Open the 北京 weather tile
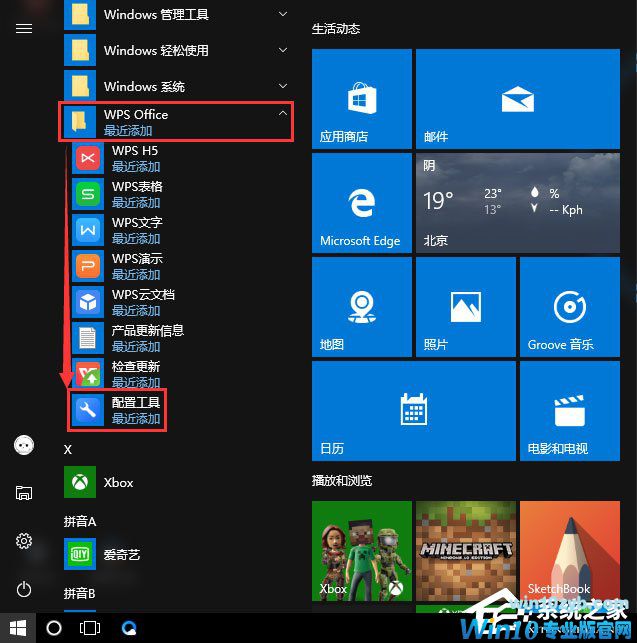The image size is (637, 643). [x=518, y=203]
